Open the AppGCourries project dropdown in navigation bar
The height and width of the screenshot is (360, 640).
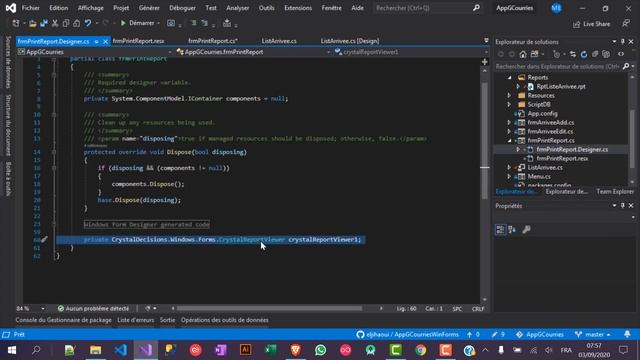tap(170, 52)
